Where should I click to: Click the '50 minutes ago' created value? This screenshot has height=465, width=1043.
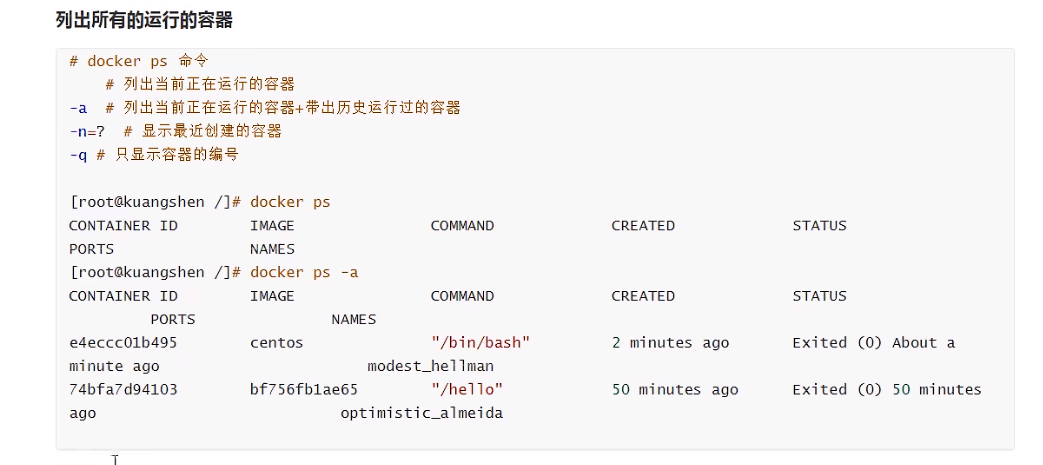click(675, 389)
